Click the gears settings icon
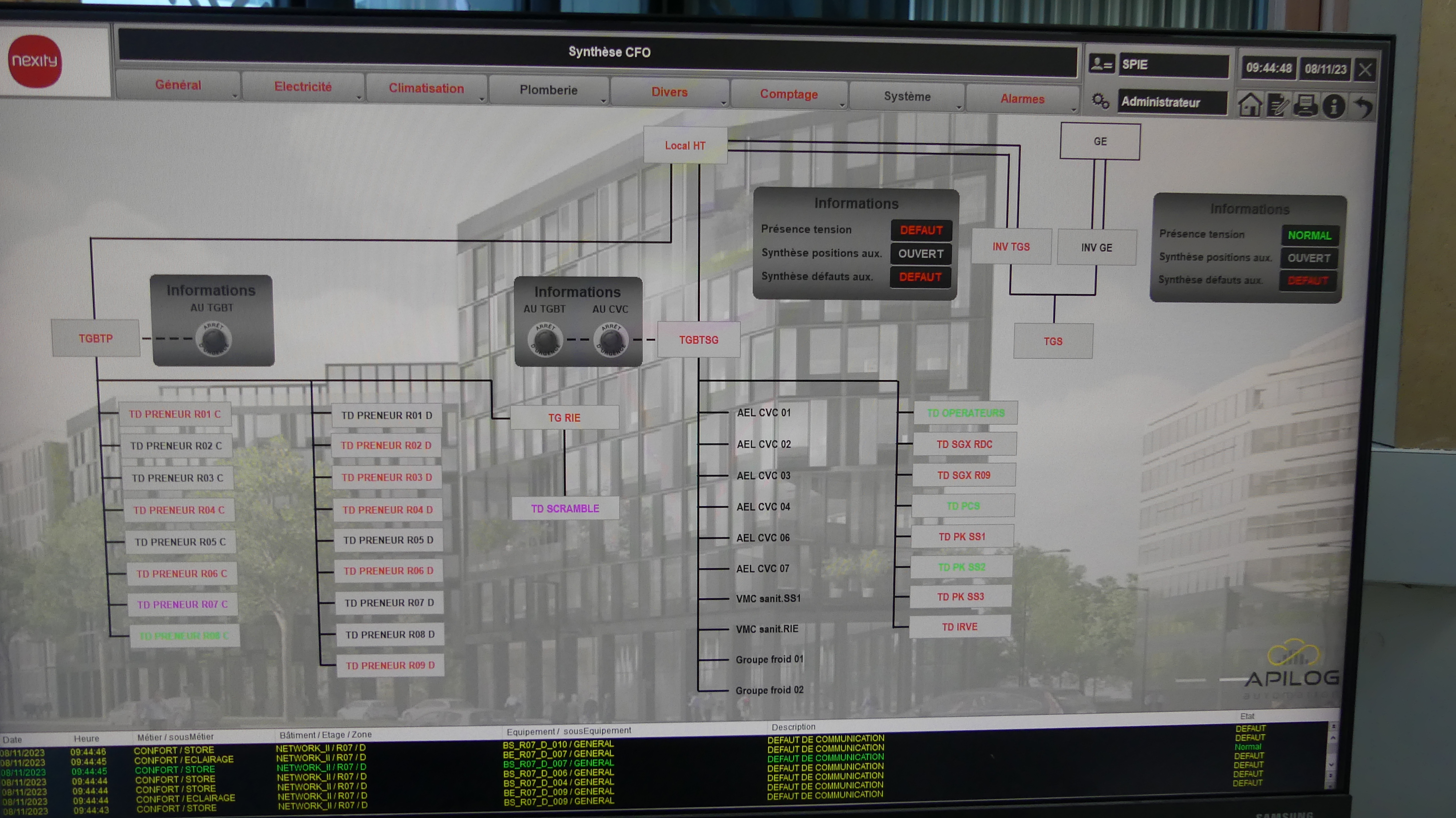1456x818 pixels. click(x=1100, y=101)
